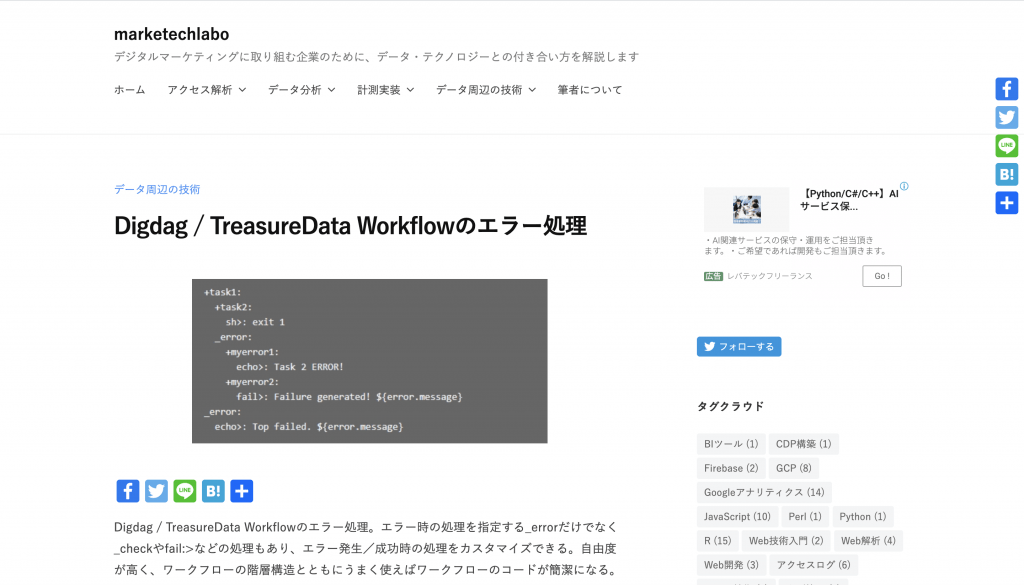The width and height of the screenshot is (1024, 585).
Task: Select アクセスログ (6) tag
Action: 814,565
